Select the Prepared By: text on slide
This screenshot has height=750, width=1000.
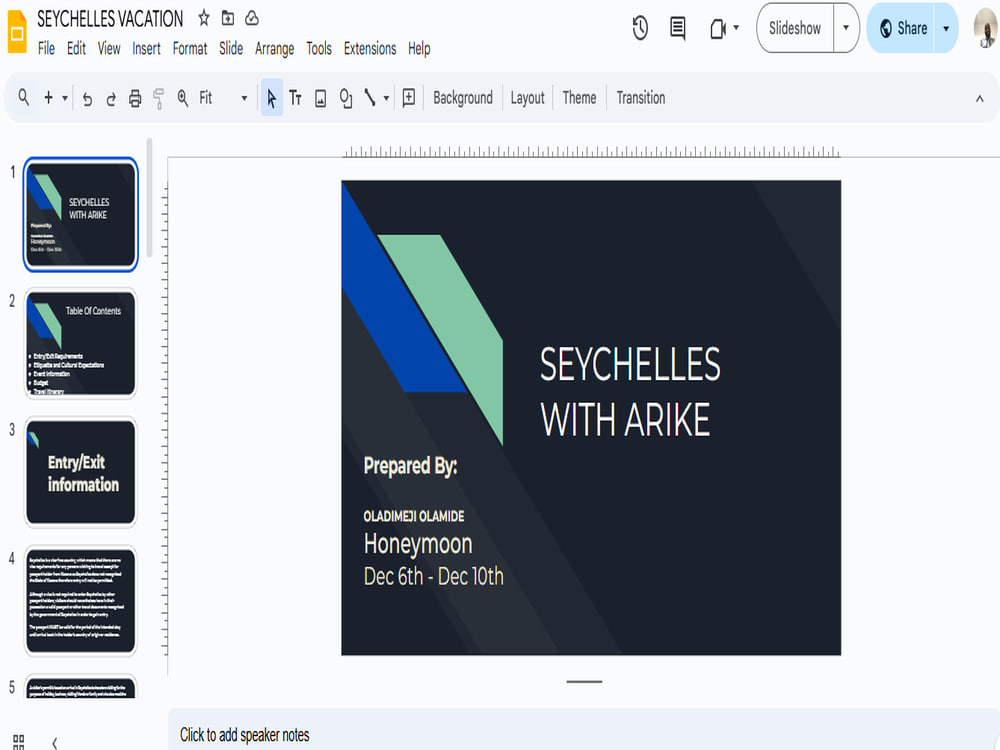coord(410,466)
